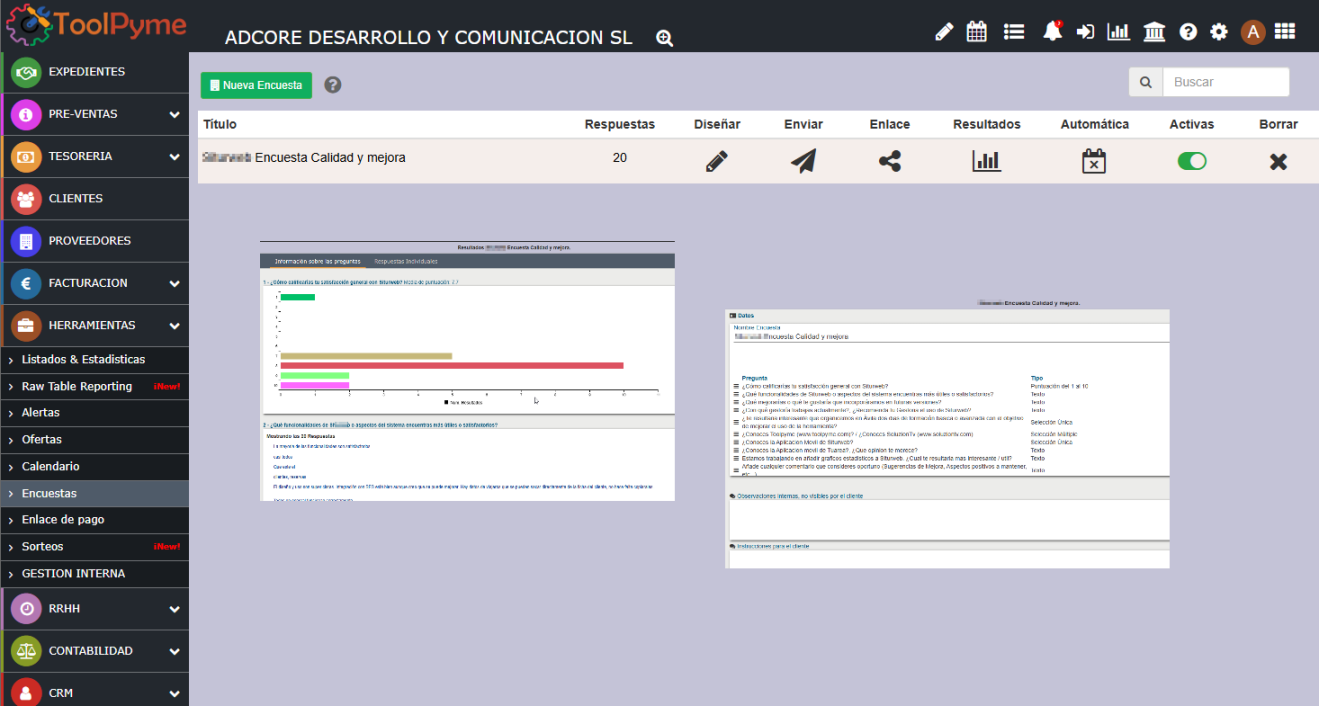Image resolution: width=1319 pixels, height=706 pixels.
Task: Toggle the Activas switch for the survey
Action: 1191,161
